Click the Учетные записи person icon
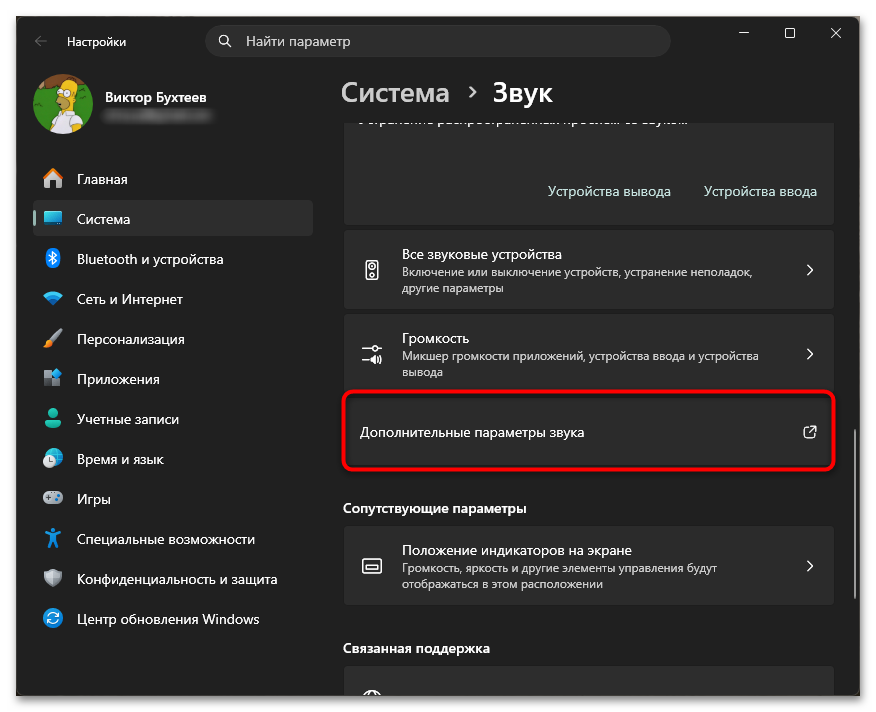Viewport: 876px width, 712px height. click(53, 419)
